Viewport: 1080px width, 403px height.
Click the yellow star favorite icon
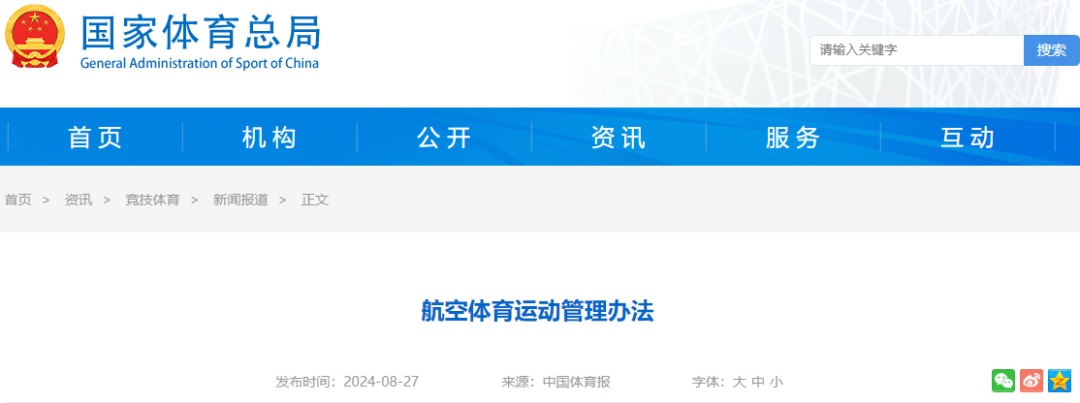point(1059,380)
